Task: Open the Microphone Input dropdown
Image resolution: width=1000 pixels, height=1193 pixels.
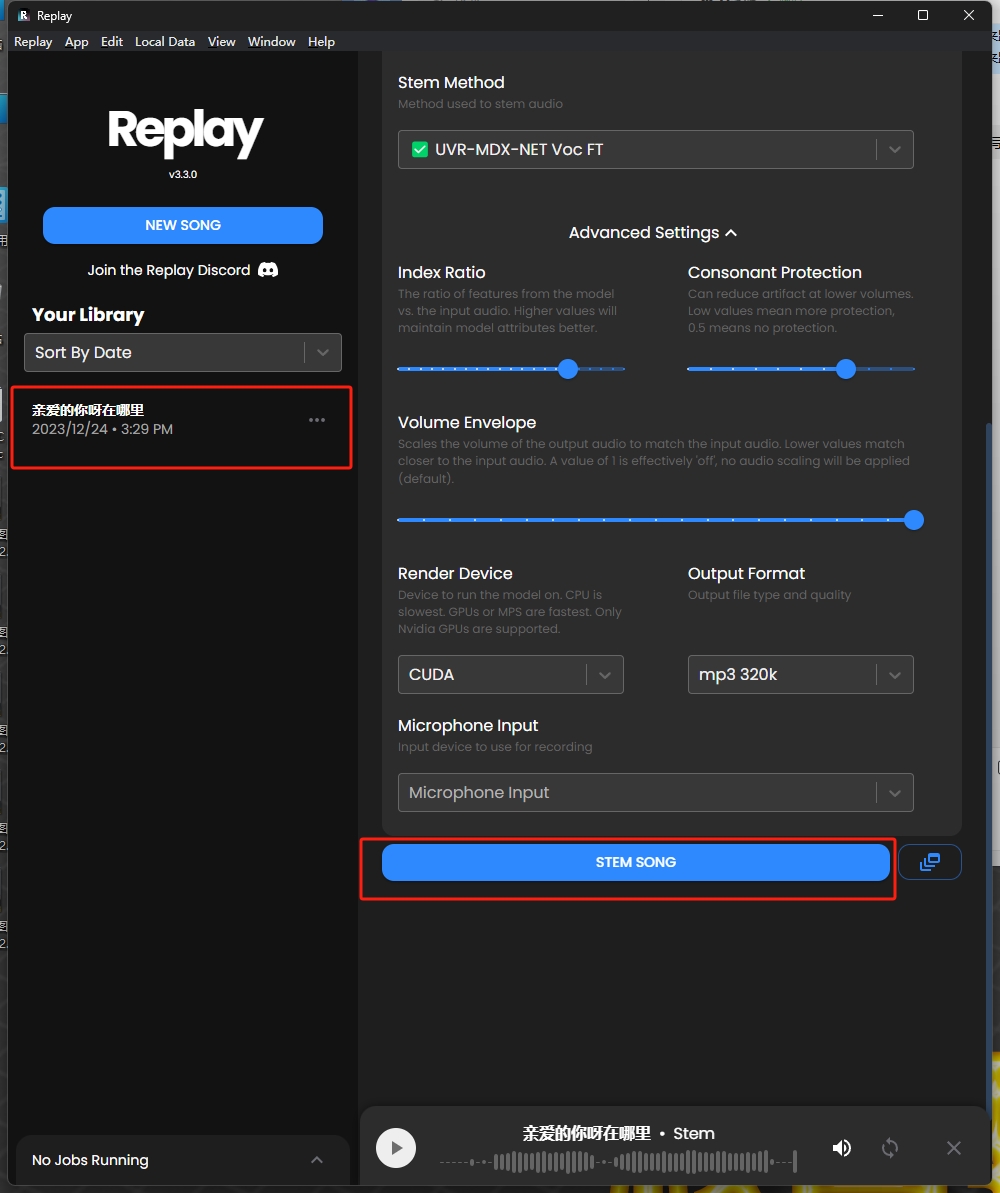Action: 655,792
